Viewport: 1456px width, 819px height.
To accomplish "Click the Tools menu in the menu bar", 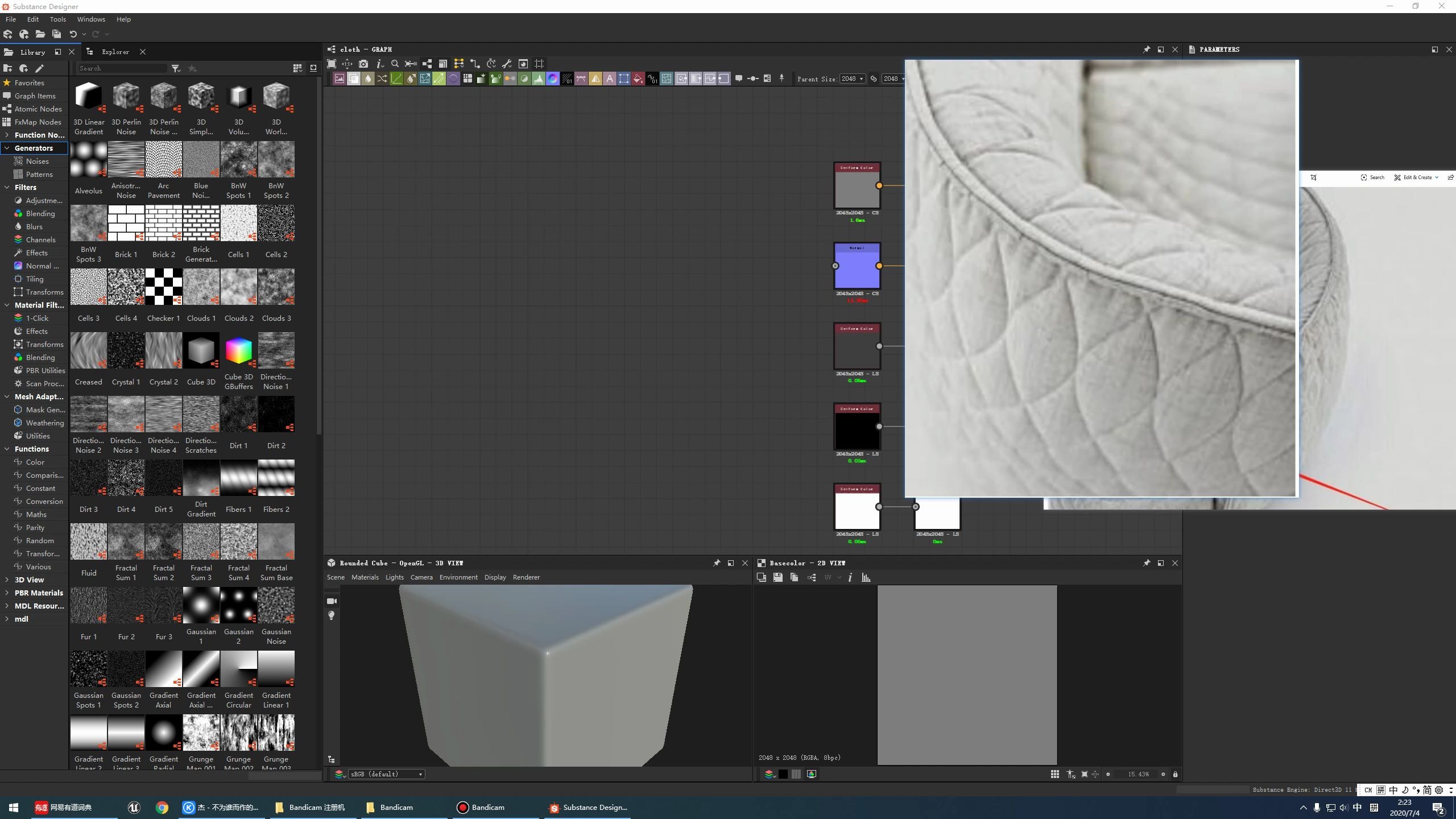I will (57, 19).
